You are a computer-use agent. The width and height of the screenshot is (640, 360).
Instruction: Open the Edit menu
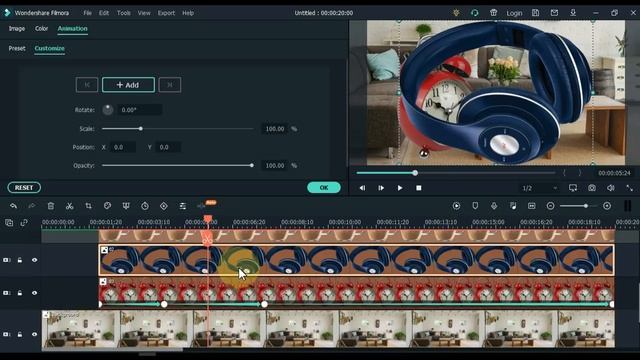click(x=104, y=13)
